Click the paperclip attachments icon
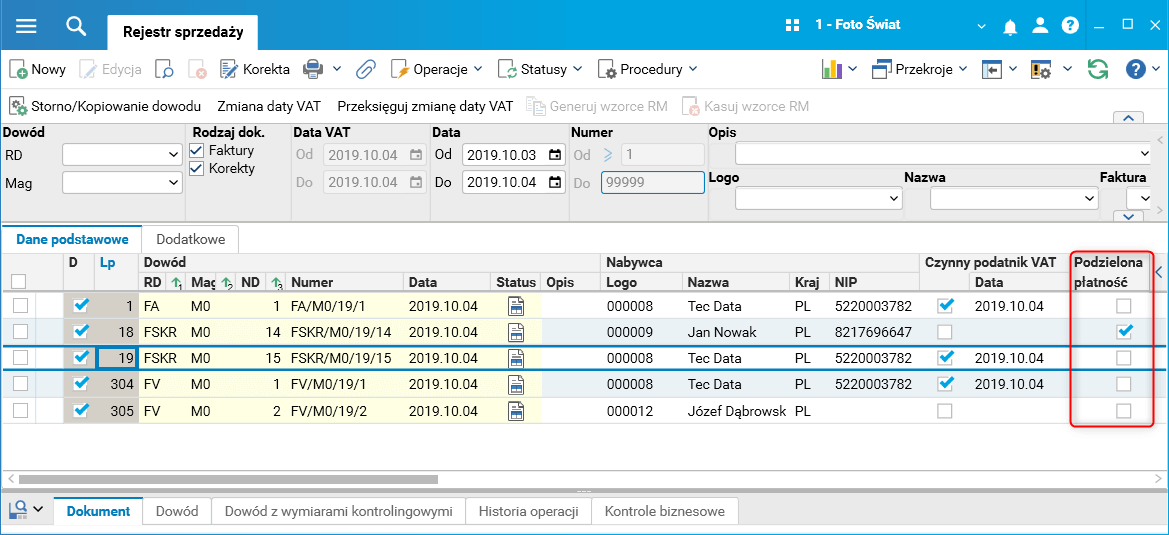This screenshot has height=535, width=1169. [366, 69]
